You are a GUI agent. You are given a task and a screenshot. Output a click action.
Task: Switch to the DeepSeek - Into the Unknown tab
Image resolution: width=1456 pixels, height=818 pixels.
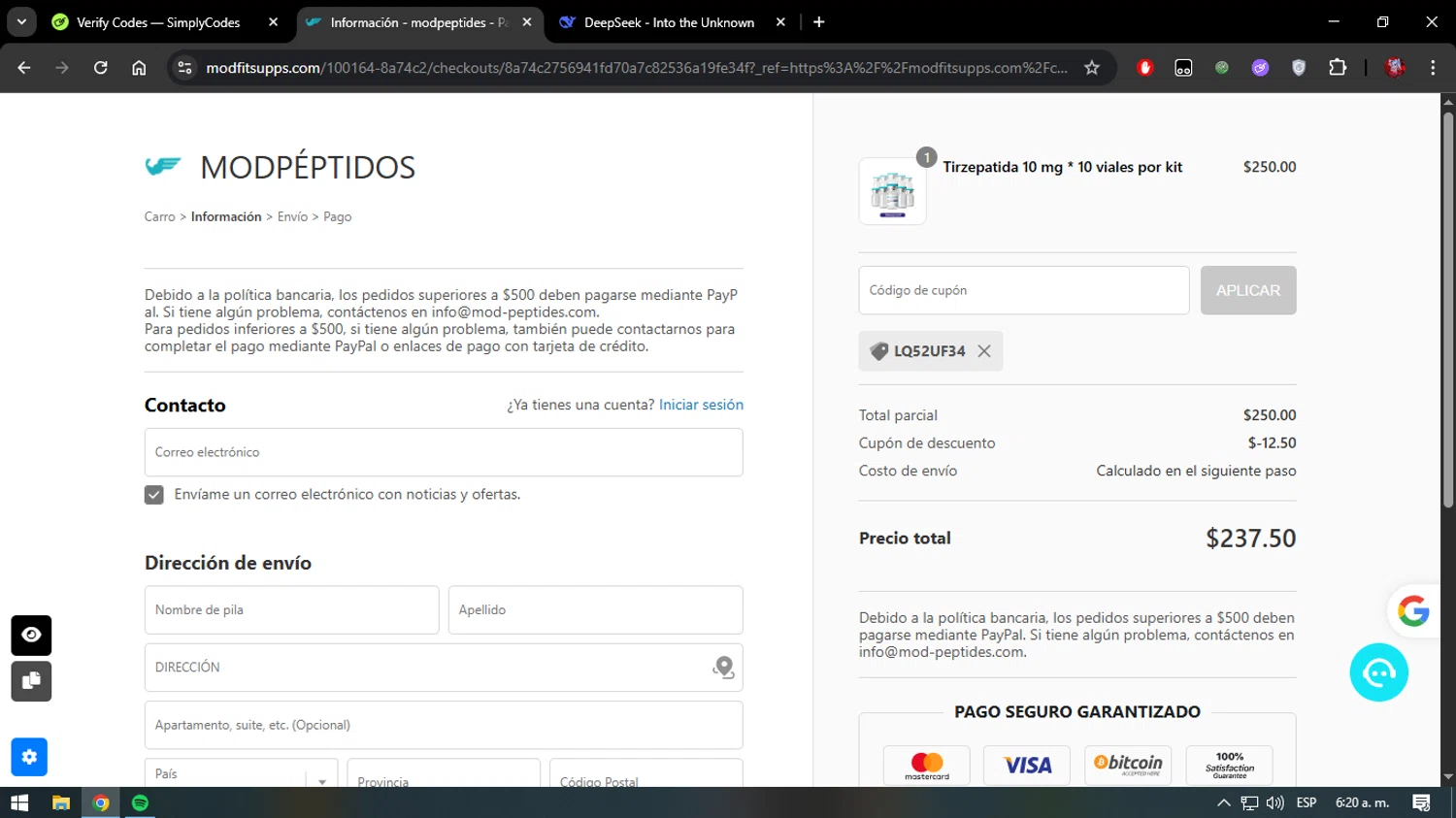(669, 22)
